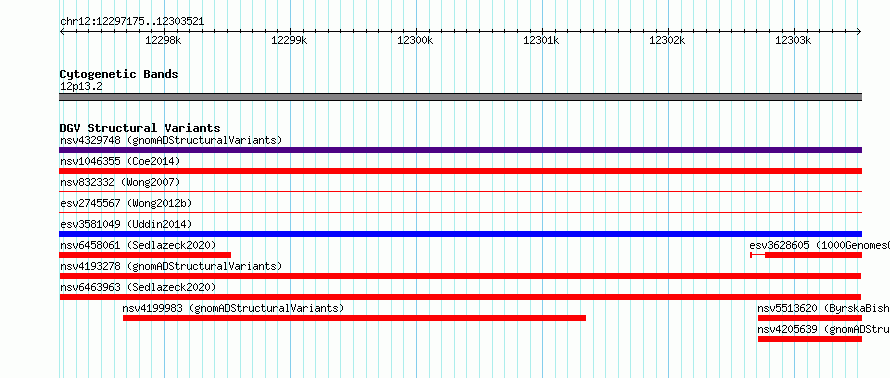Click the 12302k ruler tick label
The image size is (890, 378).
(668, 40)
